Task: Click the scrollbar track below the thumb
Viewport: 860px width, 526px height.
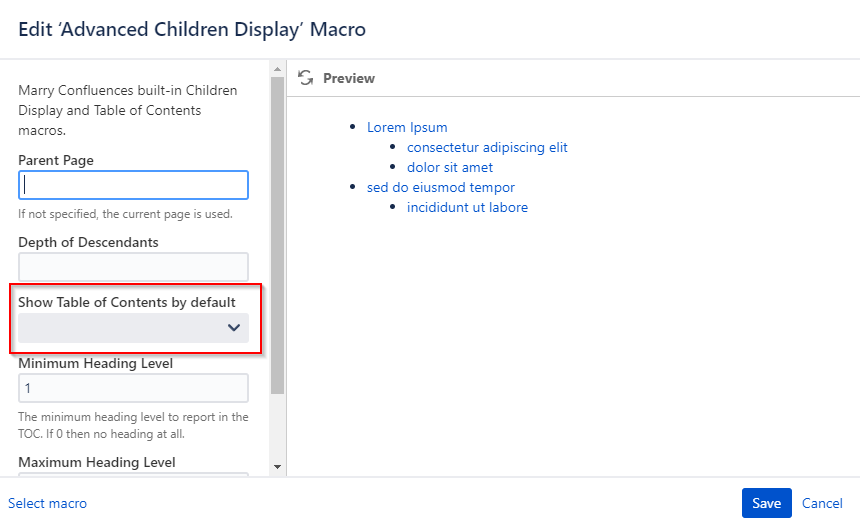Action: (278, 427)
